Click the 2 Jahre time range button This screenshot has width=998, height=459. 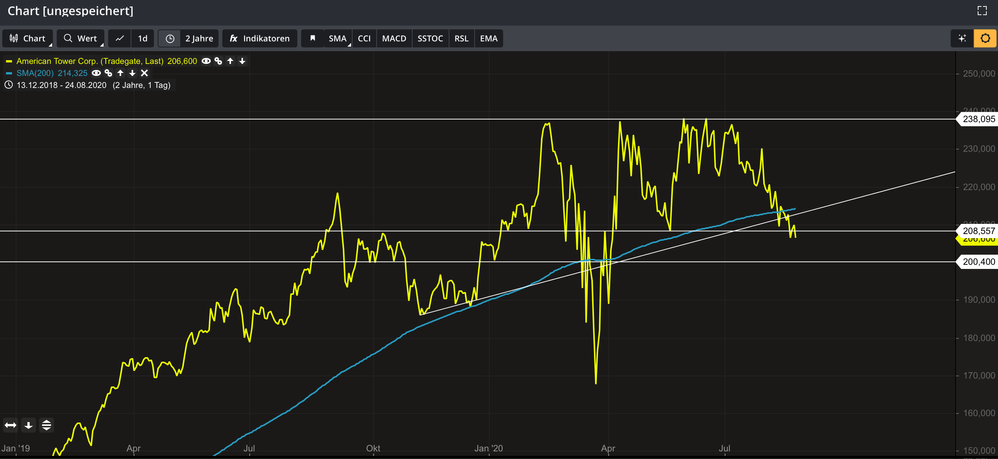(x=189, y=39)
